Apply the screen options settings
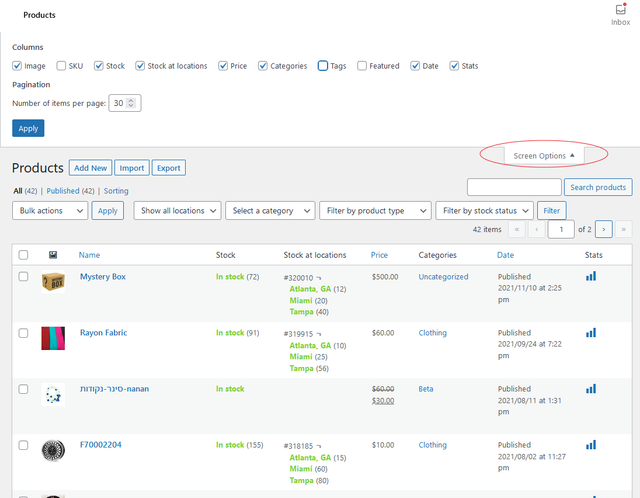 point(28,128)
